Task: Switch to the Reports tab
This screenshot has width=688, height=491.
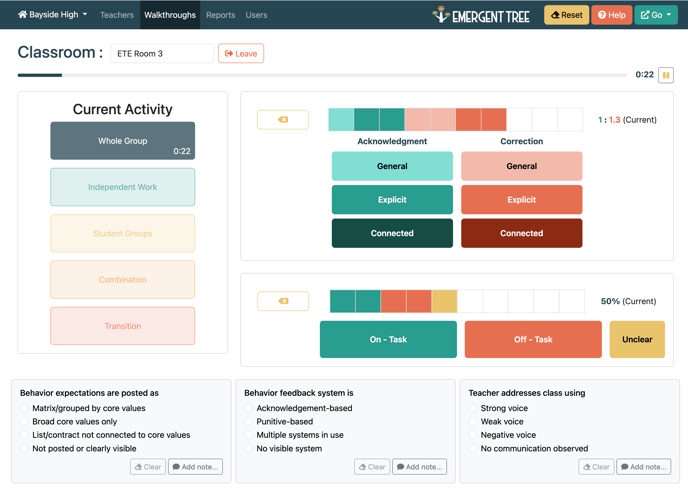Action: 220,15
